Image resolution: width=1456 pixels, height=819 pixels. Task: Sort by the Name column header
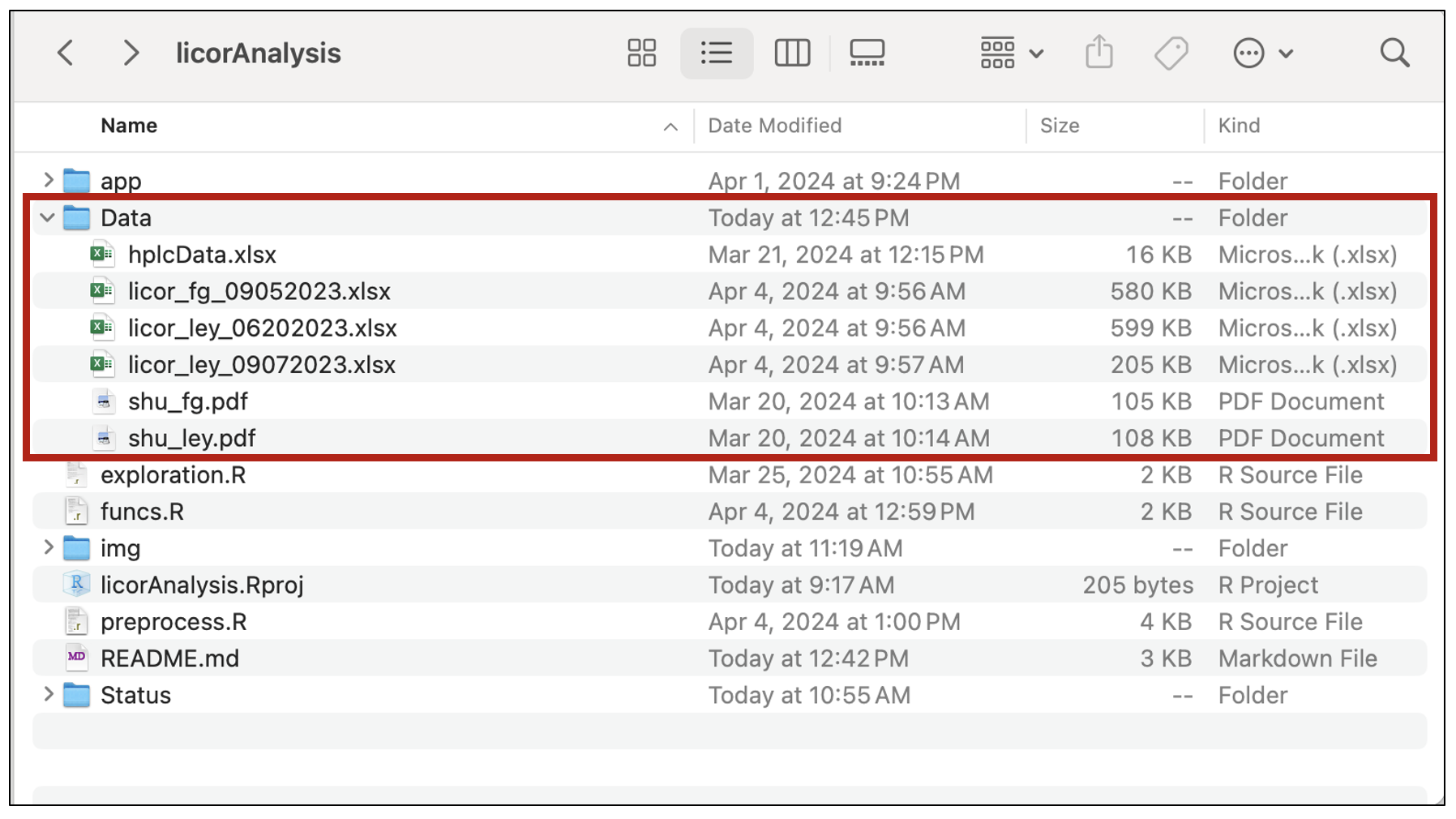[x=129, y=126]
